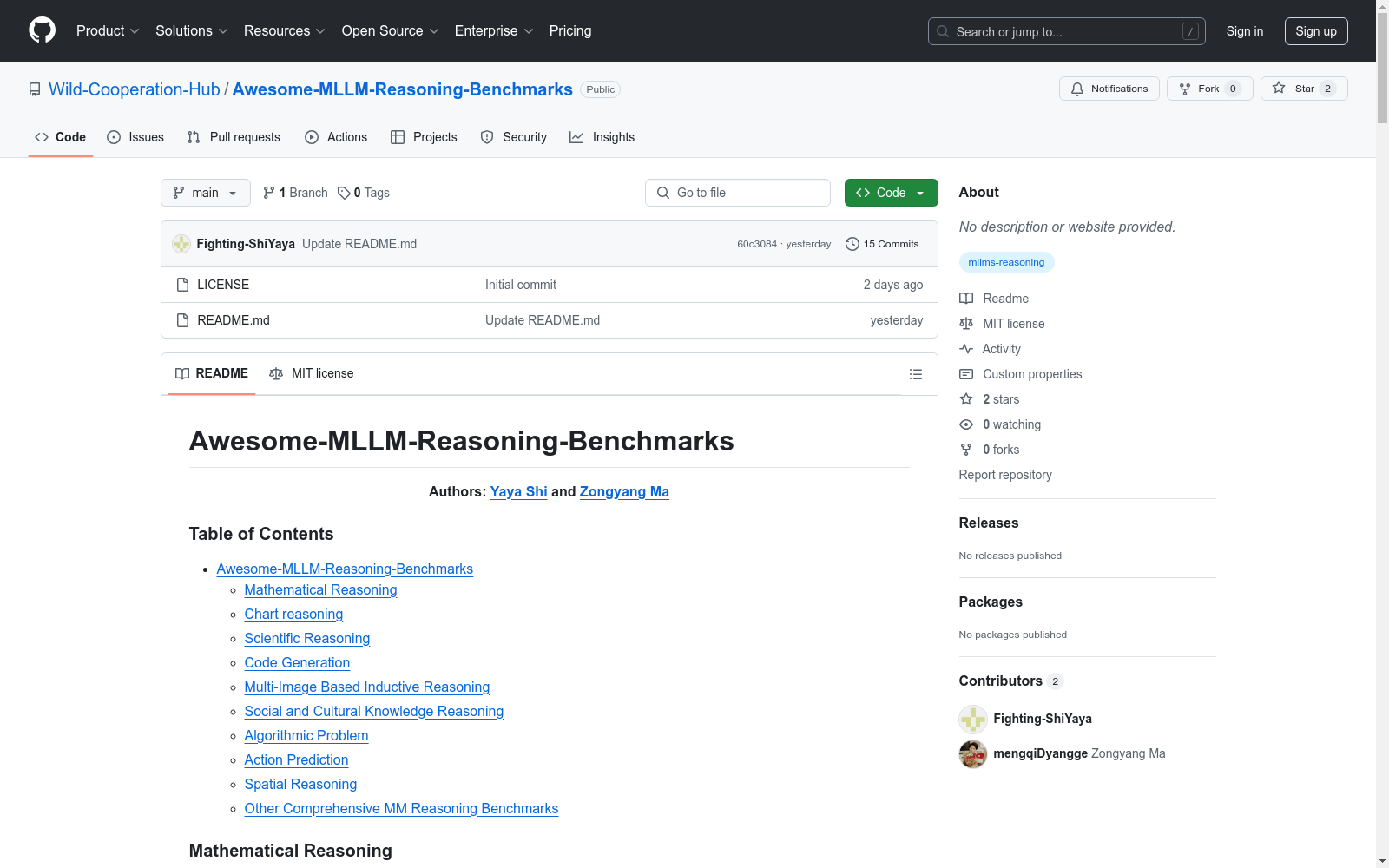The width and height of the screenshot is (1389, 868).
Task: Open Yaya Shi author link
Action: pyautogui.click(x=519, y=491)
